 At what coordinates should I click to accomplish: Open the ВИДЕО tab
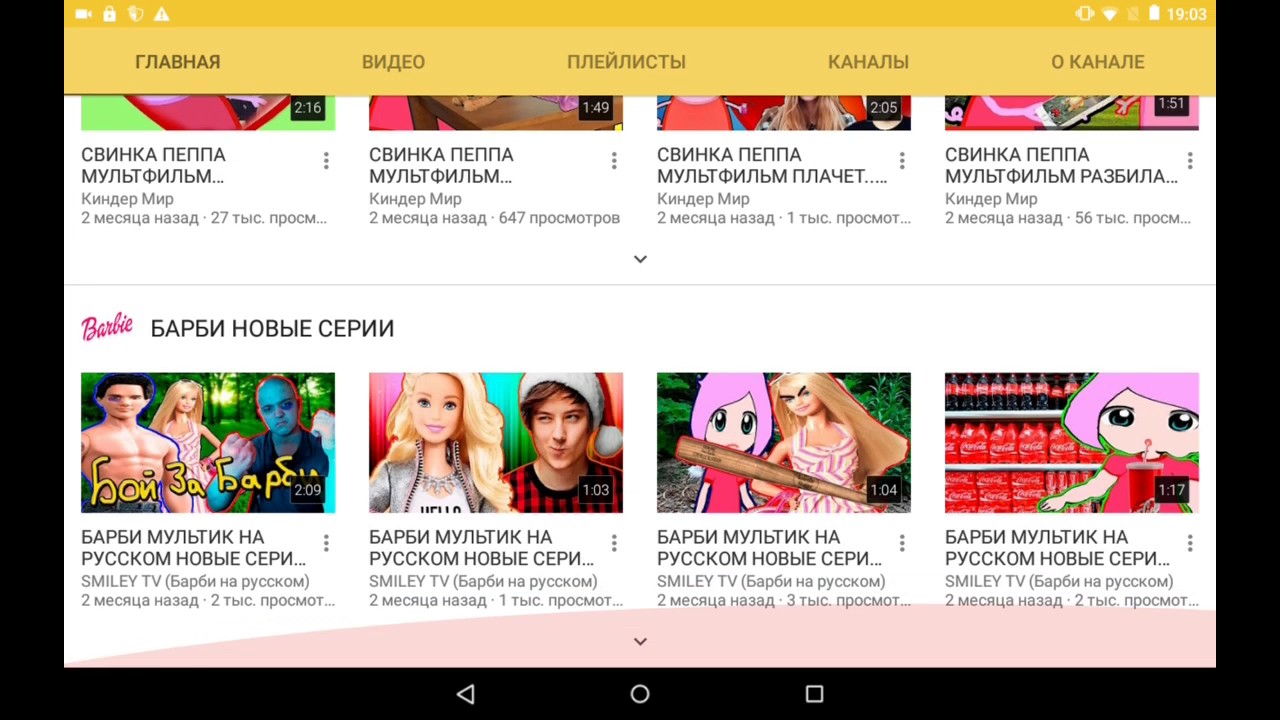tap(393, 62)
